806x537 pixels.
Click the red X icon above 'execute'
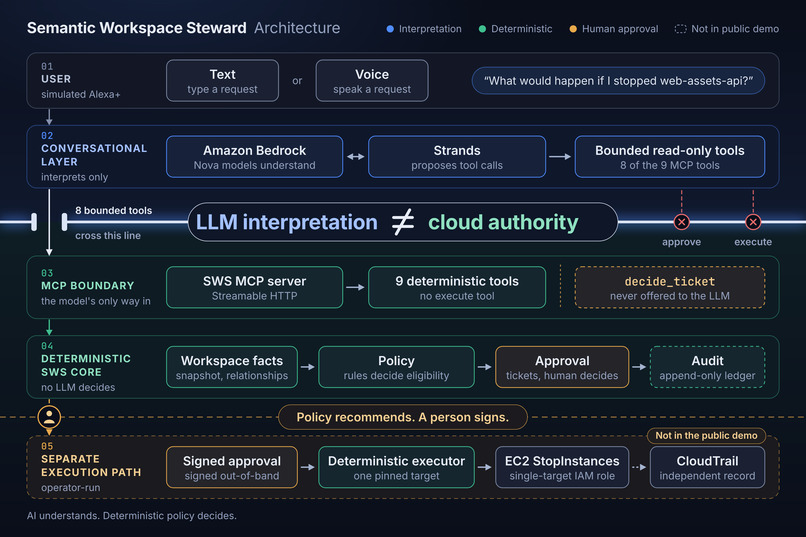pyautogui.click(x=753, y=222)
